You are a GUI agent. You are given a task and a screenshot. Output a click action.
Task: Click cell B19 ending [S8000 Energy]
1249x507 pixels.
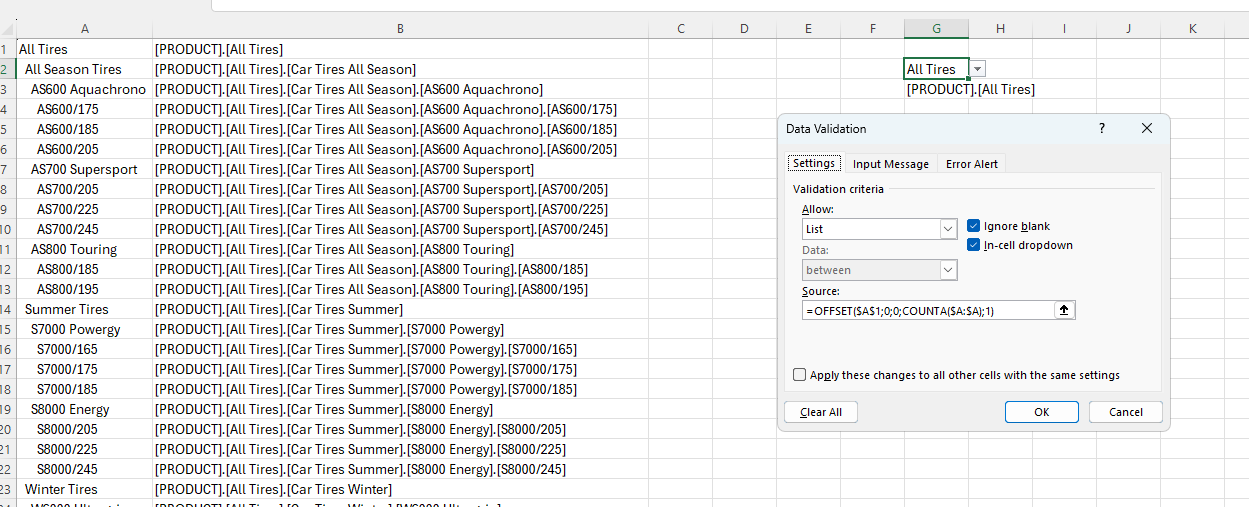[400, 409]
